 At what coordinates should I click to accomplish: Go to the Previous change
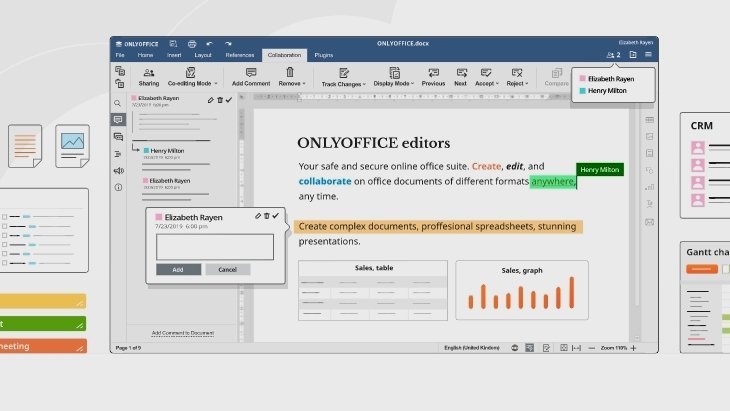(x=433, y=77)
